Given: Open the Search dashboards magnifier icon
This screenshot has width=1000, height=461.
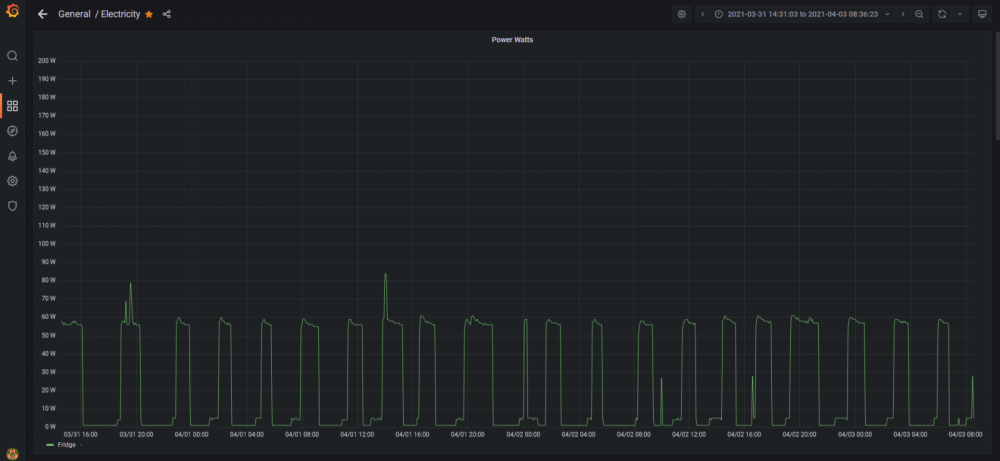Looking at the screenshot, I should [12, 56].
